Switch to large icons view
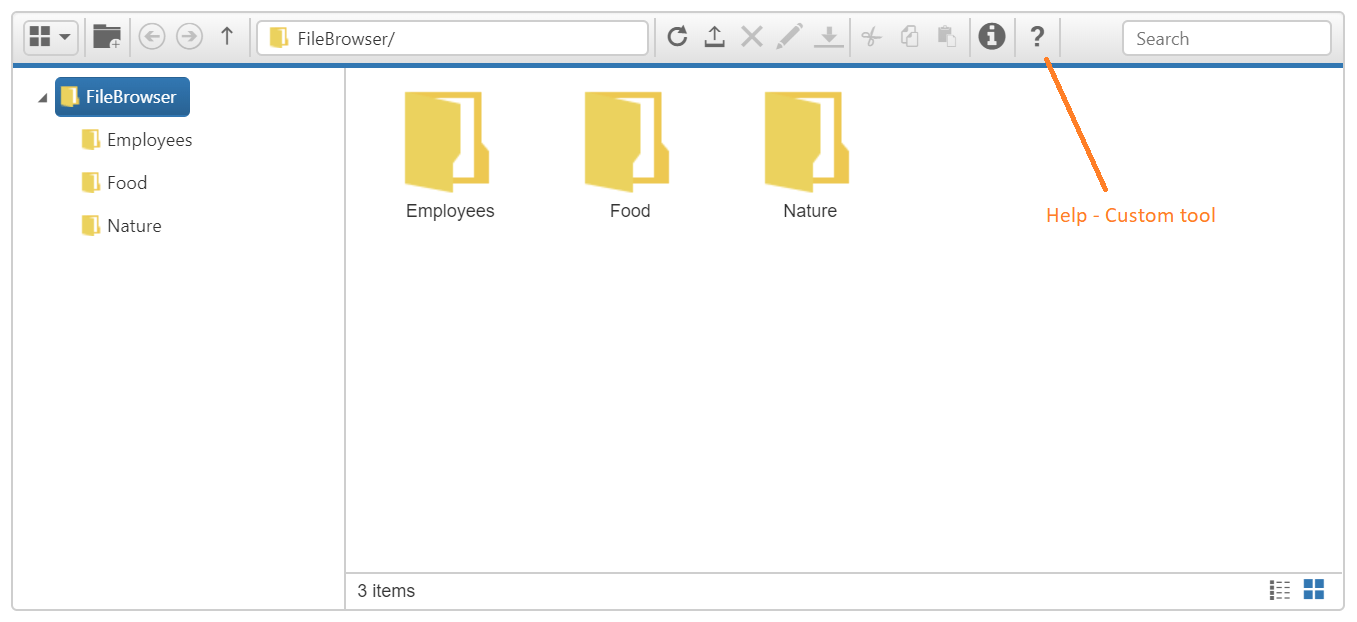The height and width of the screenshot is (622, 1357). (1313, 589)
